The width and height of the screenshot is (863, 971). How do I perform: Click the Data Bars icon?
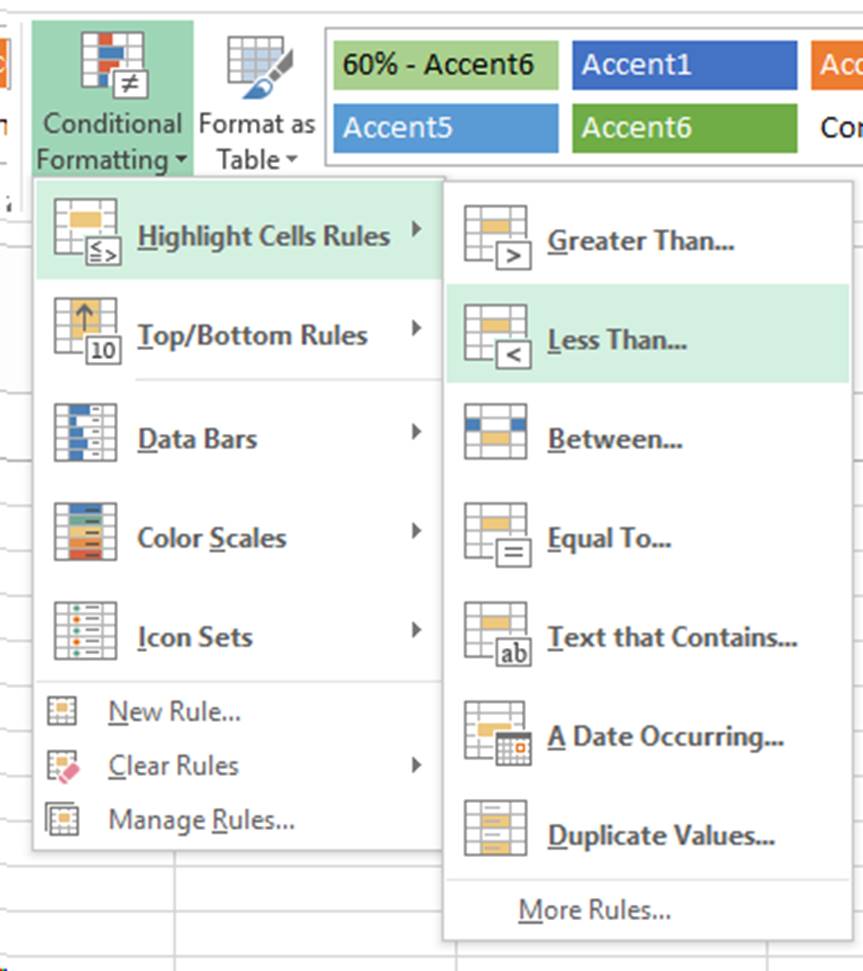[85, 432]
